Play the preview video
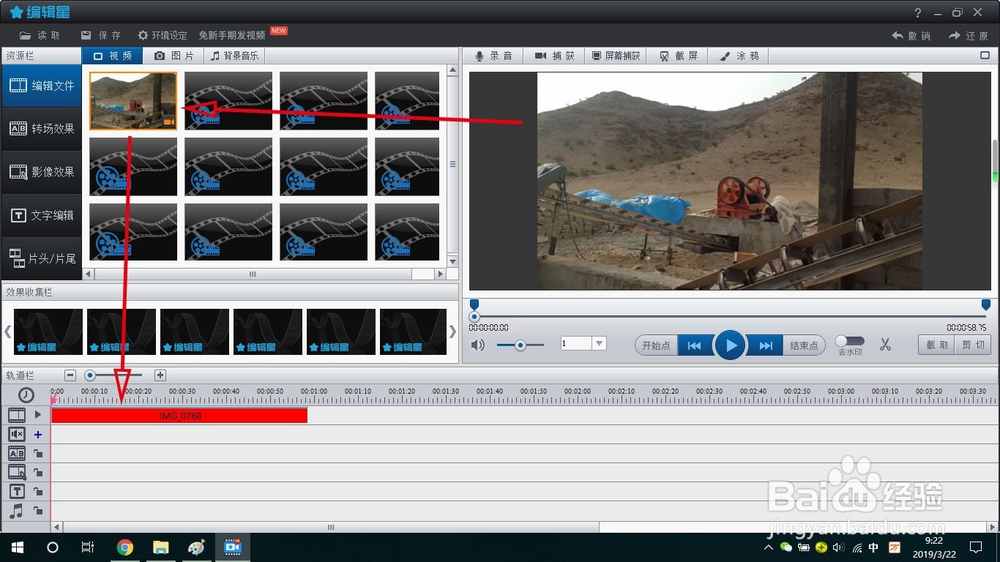The image size is (1000, 562). pyautogui.click(x=730, y=345)
